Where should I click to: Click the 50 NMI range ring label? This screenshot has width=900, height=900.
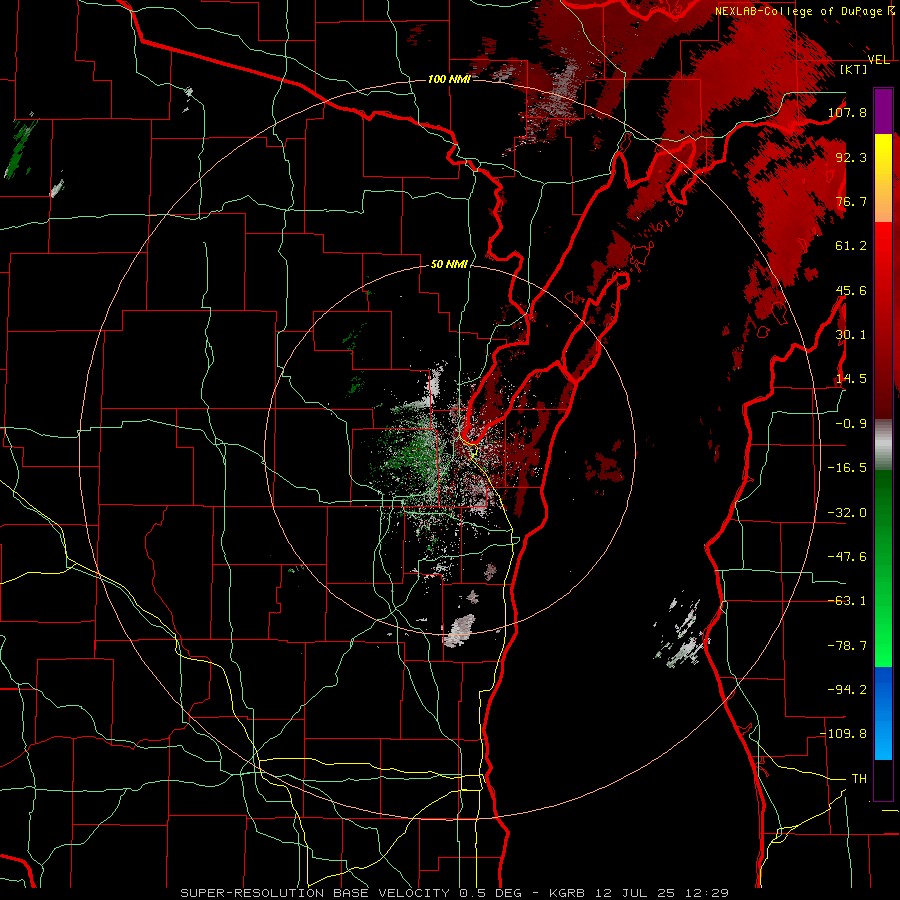(449, 265)
